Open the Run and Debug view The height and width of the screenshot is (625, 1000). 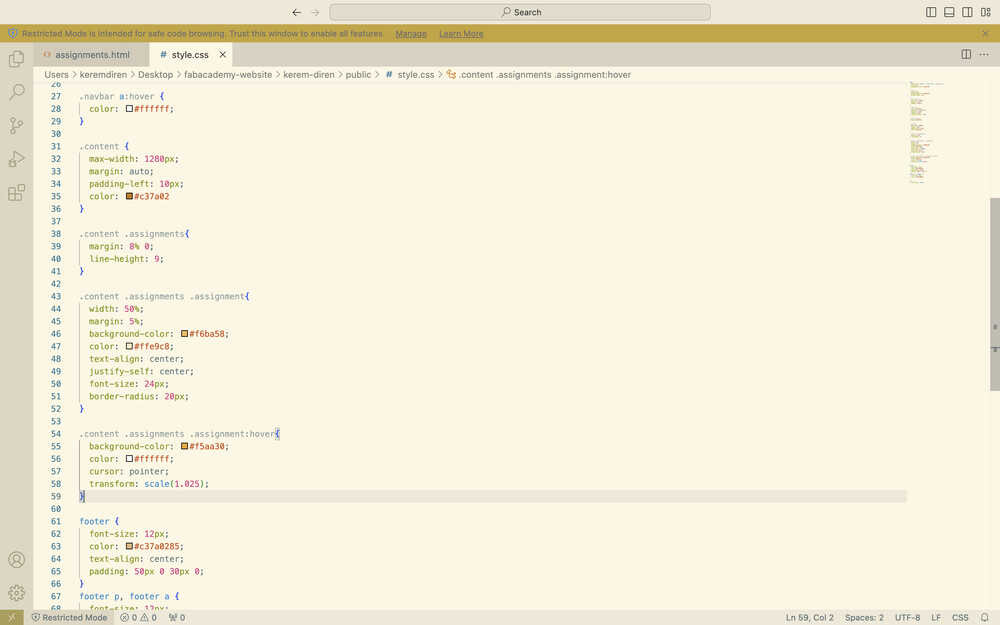point(17,159)
